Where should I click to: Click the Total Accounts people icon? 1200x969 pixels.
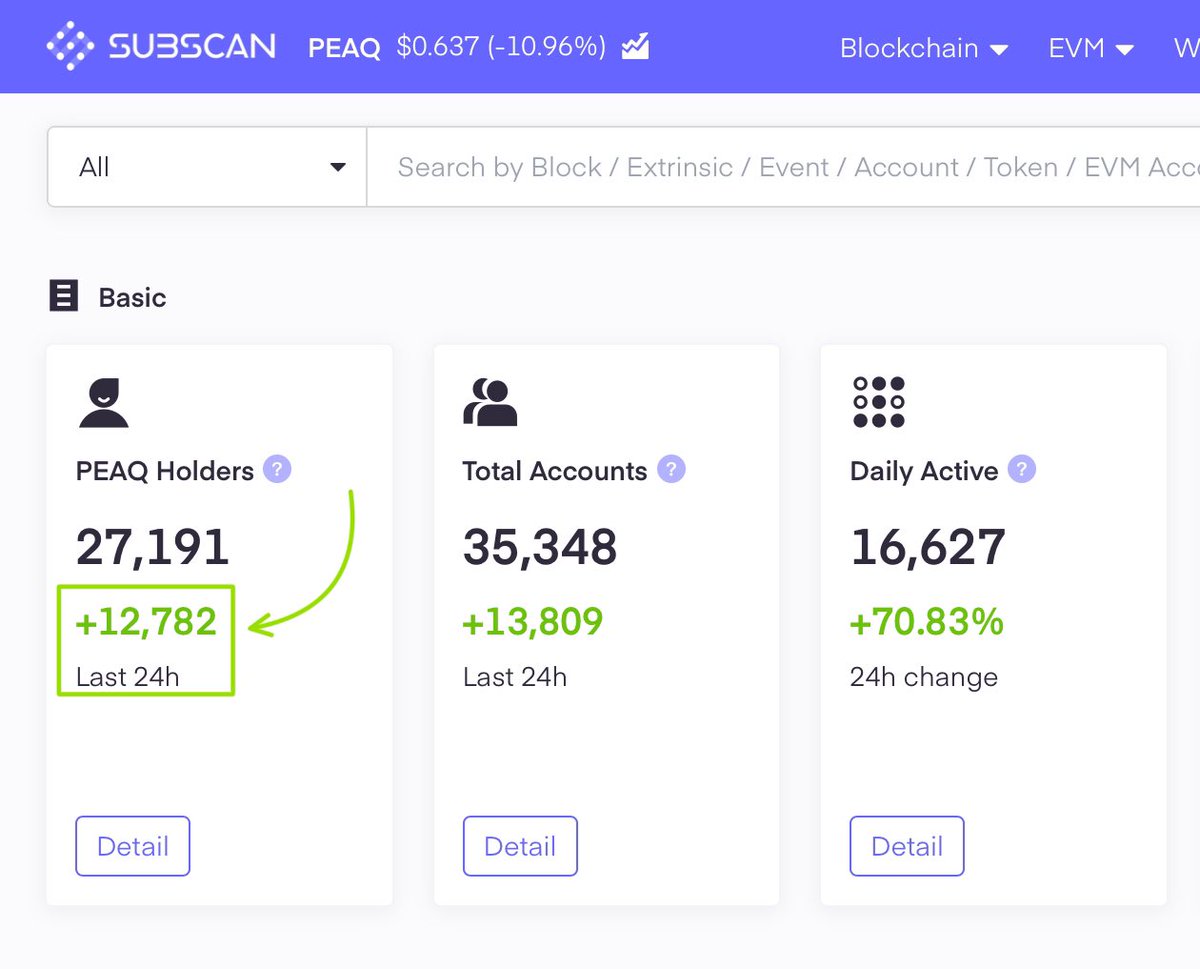(x=490, y=403)
